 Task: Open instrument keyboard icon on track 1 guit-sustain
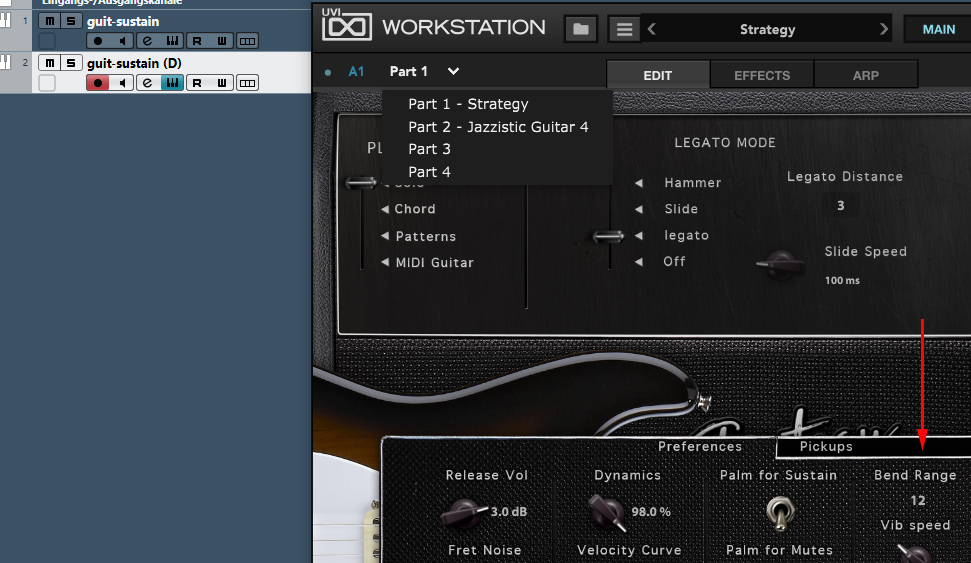(172, 41)
